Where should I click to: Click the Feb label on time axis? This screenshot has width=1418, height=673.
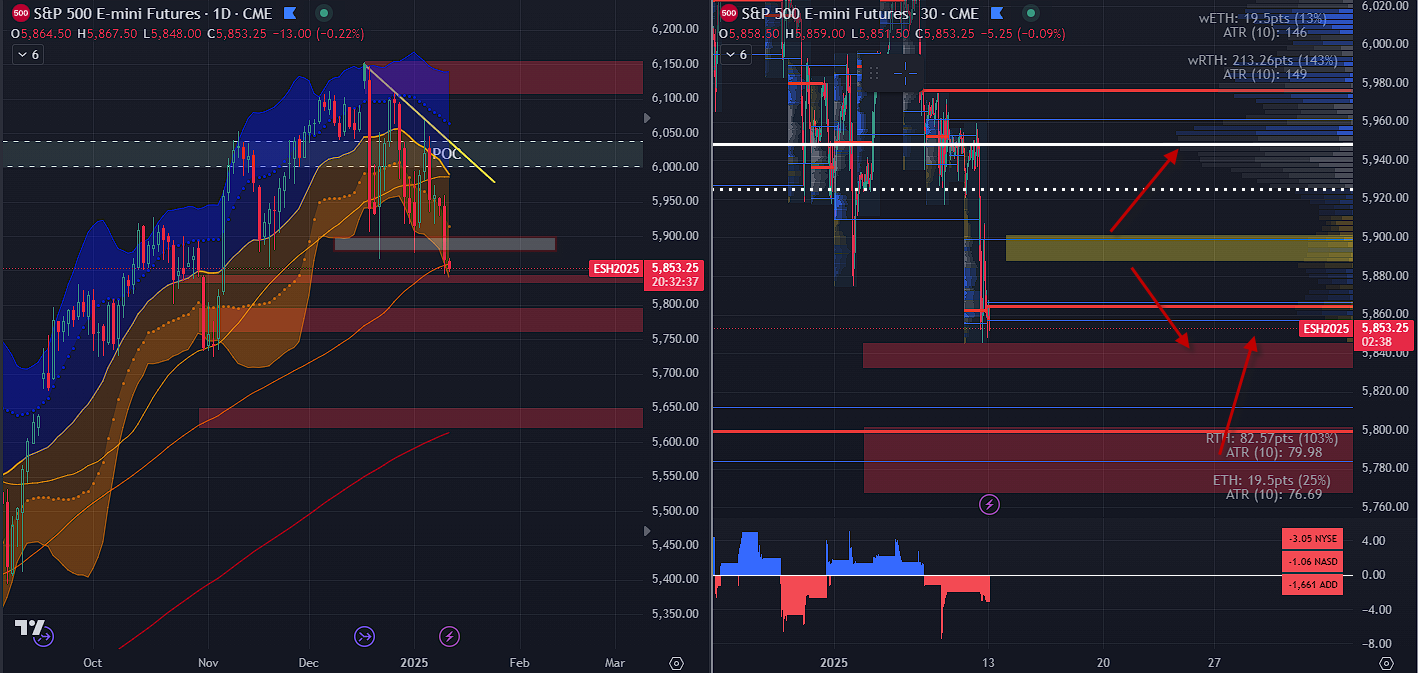point(519,663)
